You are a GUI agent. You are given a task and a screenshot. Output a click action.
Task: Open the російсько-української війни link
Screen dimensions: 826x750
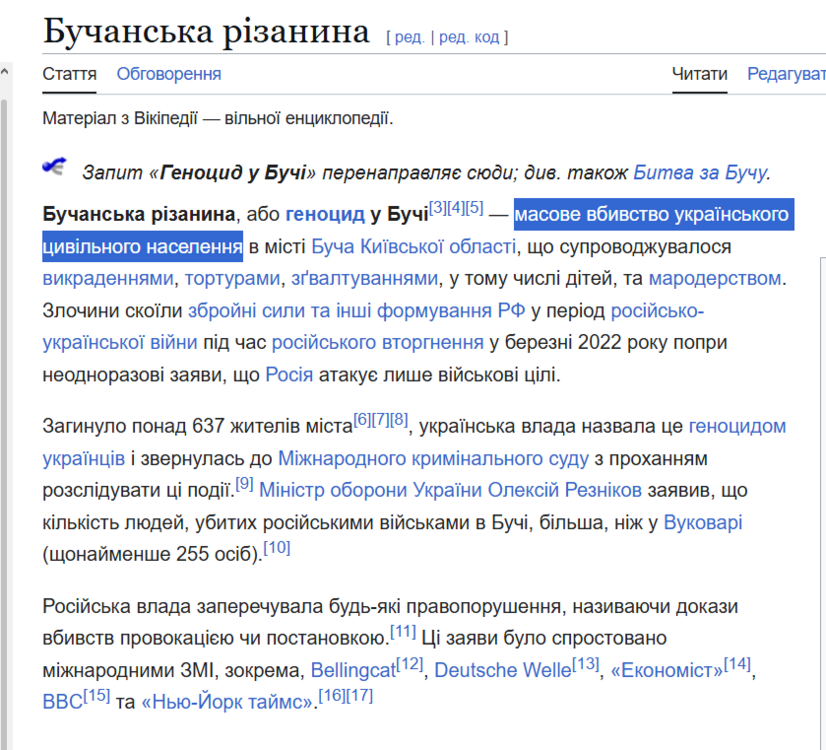pos(657,311)
